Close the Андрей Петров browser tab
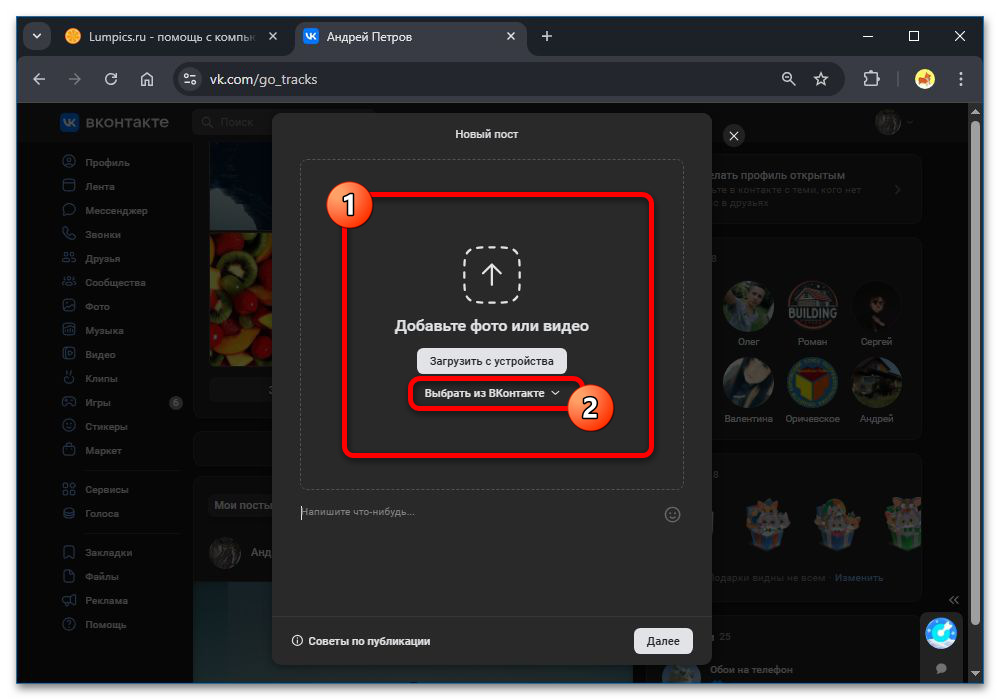The width and height of the screenshot is (1000, 700). coord(511,36)
